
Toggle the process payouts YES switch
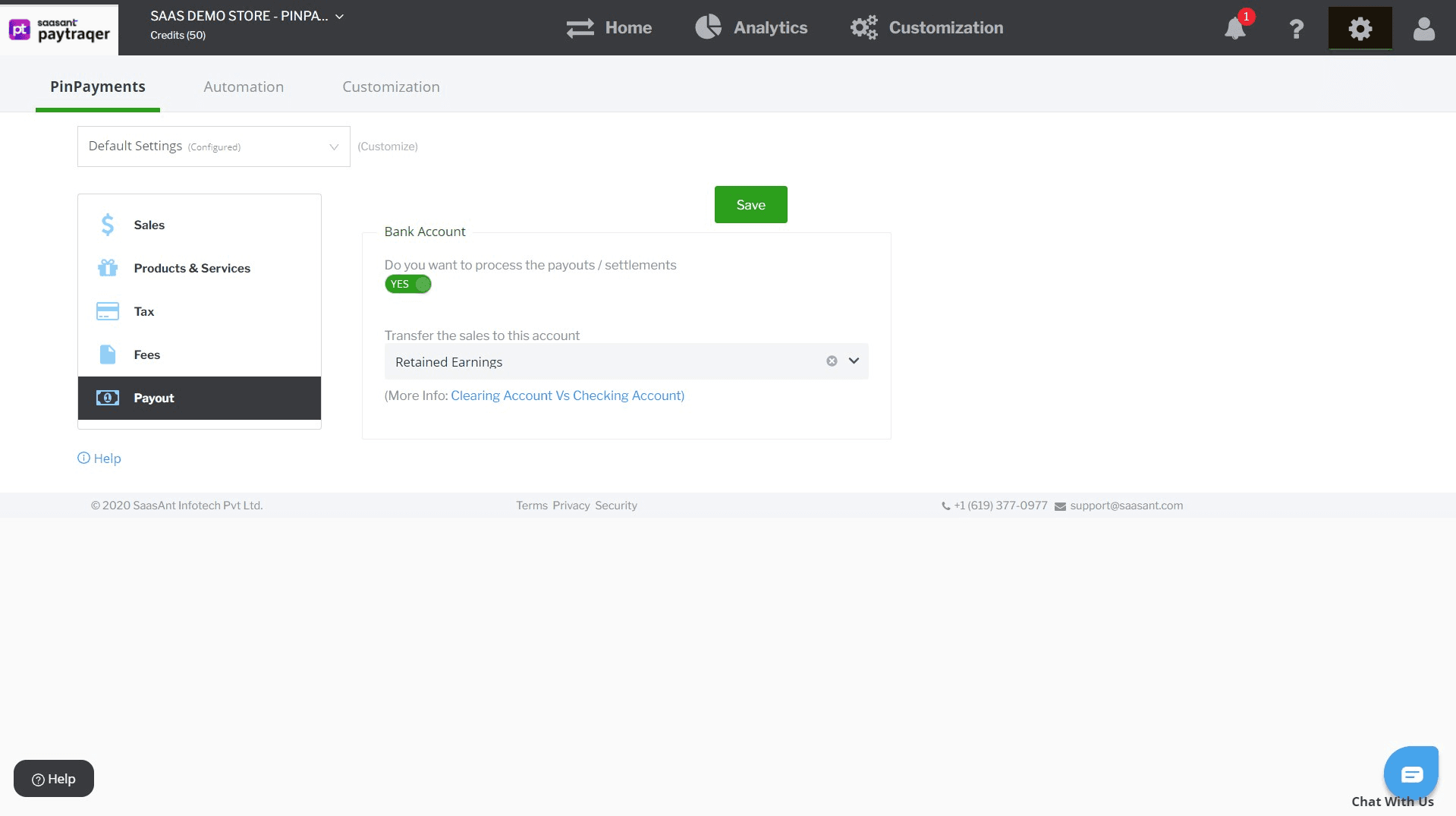click(x=408, y=284)
